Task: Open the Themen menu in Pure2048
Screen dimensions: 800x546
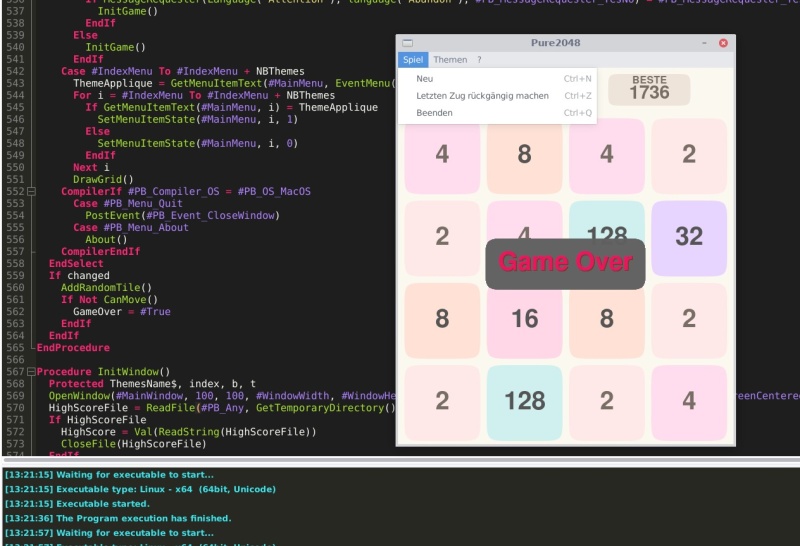Action: (x=450, y=60)
